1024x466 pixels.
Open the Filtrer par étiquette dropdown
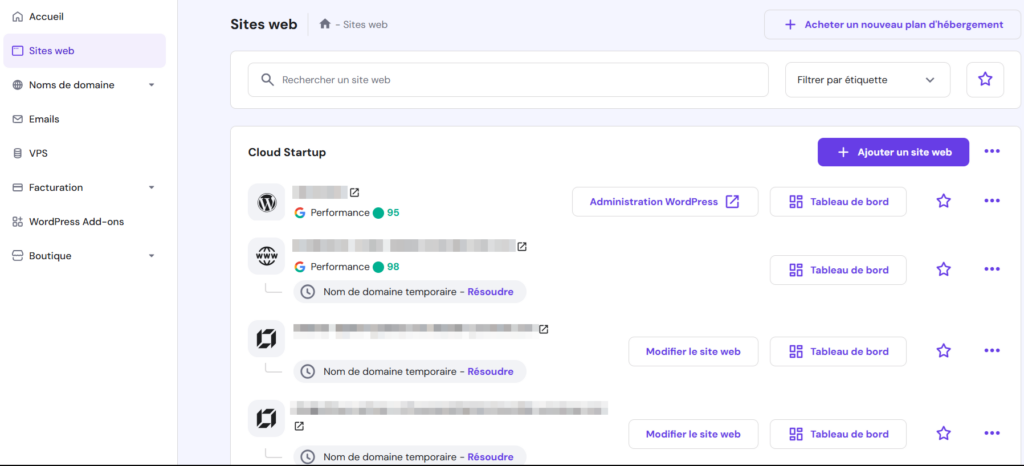point(866,80)
